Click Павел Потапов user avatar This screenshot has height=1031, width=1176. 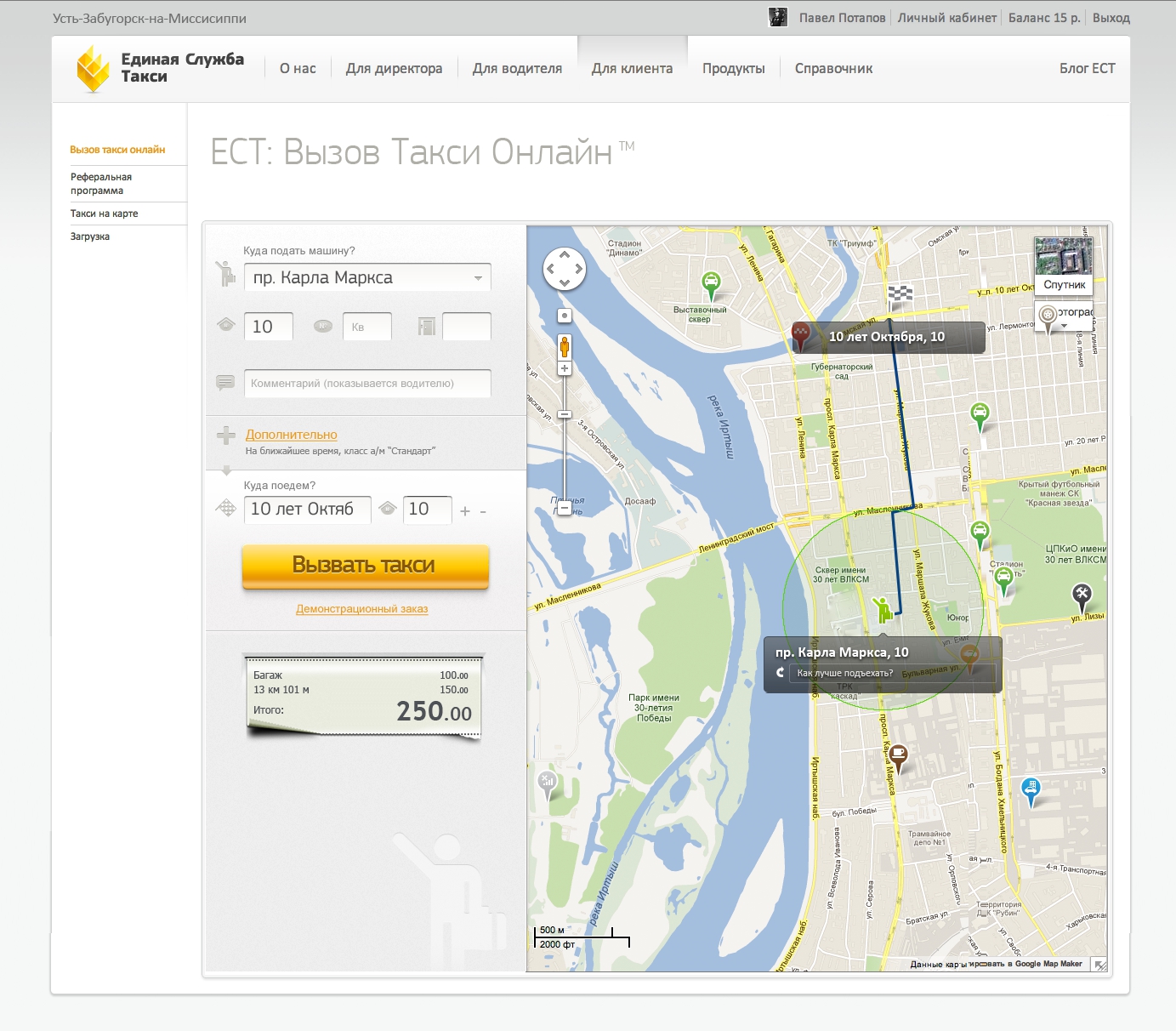tap(778, 17)
